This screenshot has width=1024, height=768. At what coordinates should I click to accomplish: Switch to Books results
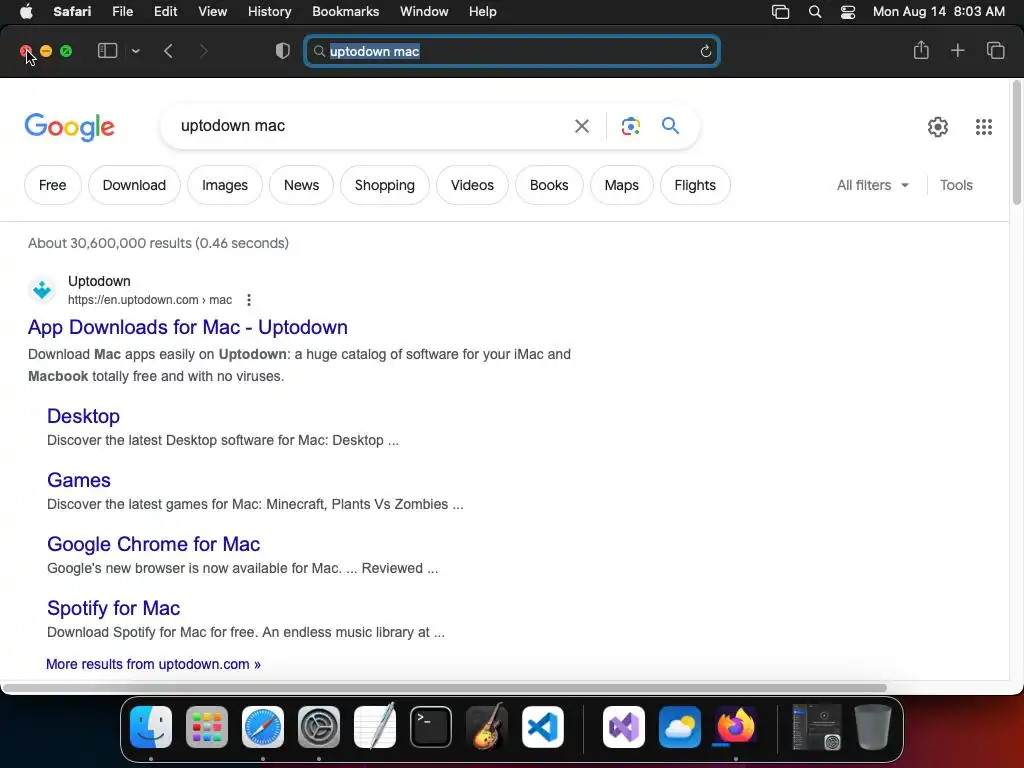click(549, 185)
